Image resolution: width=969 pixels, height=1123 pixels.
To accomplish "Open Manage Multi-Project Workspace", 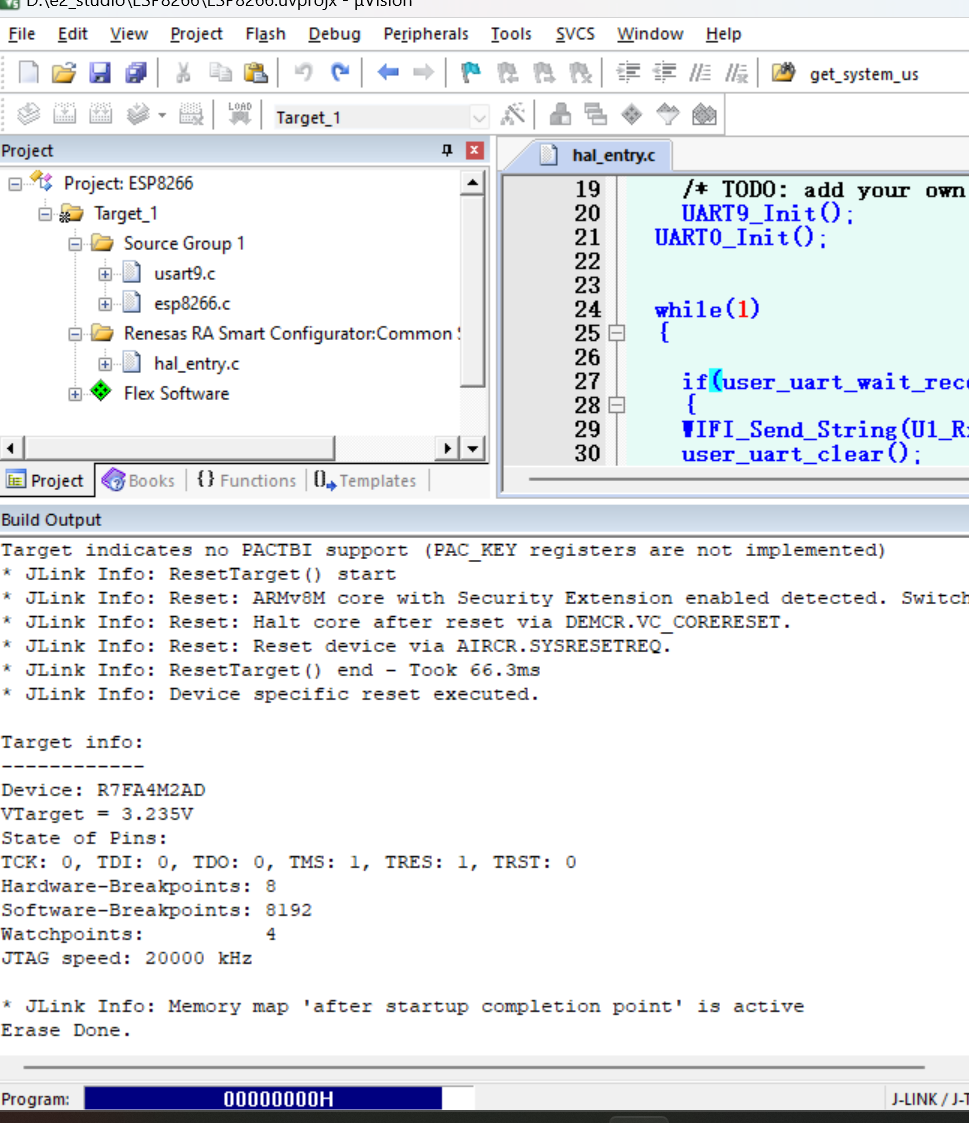I will click(x=596, y=115).
